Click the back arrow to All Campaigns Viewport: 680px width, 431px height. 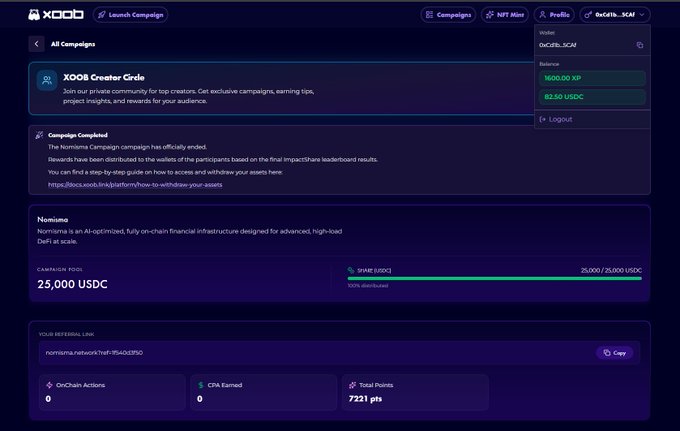(x=36, y=44)
